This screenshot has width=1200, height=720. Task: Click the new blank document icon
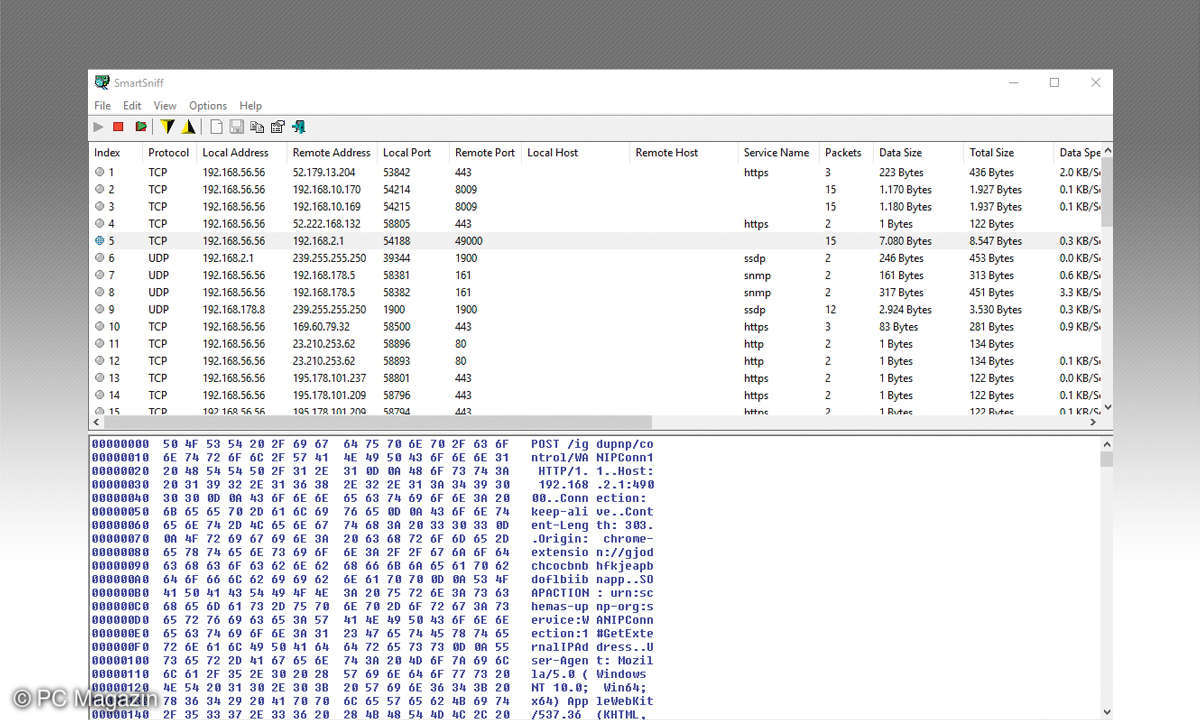216,127
